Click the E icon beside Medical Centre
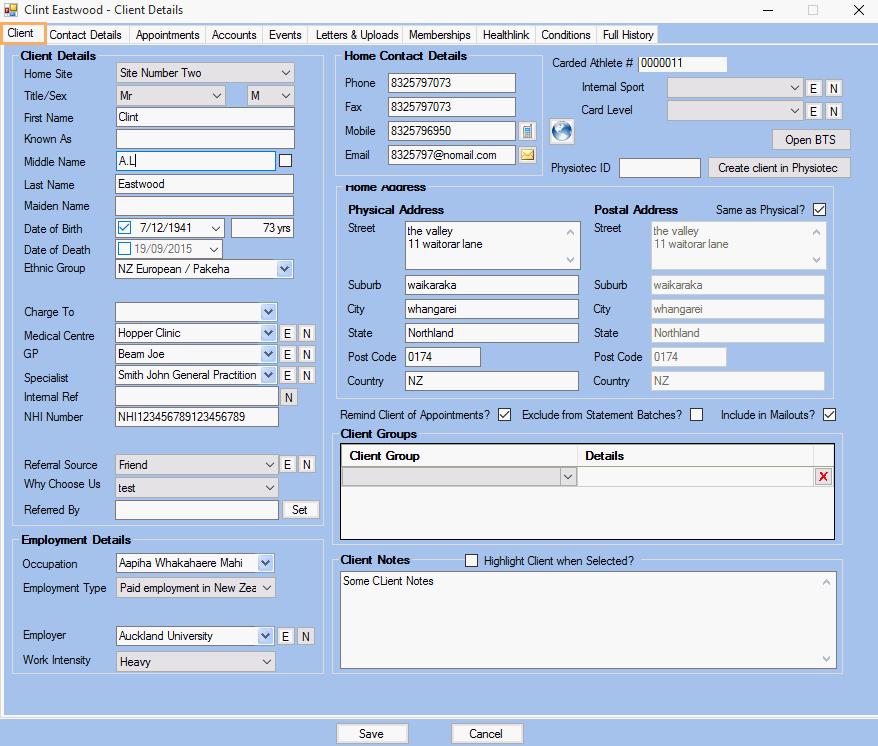 [287, 332]
